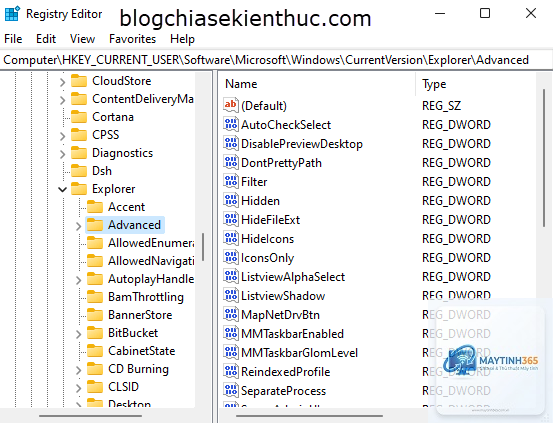Viewport: 553px width, 423px height.
Task: Collapse the Explorer key
Action: tap(62, 189)
